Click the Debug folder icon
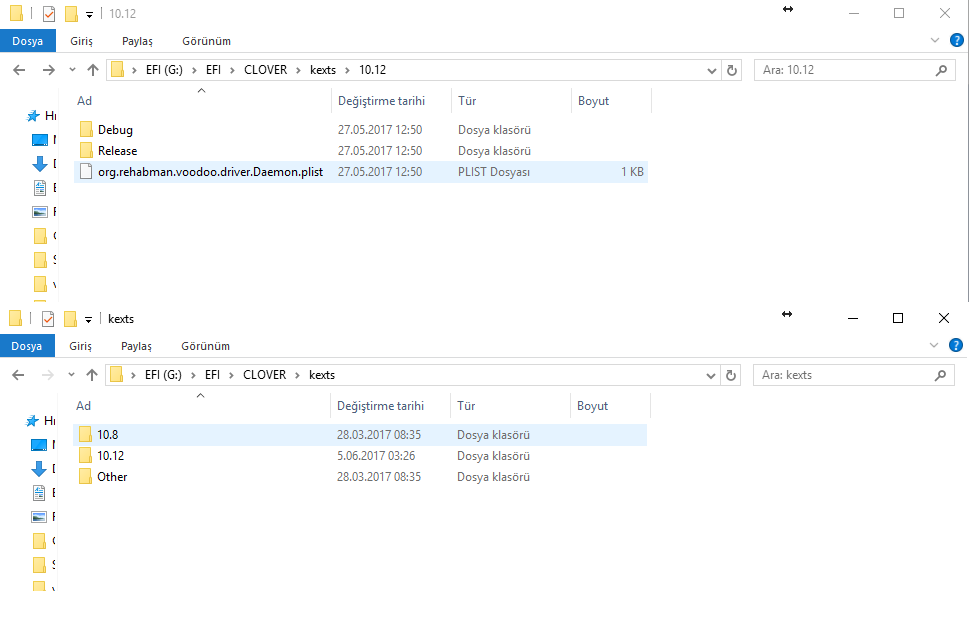This screenshot has height=618, width=969. (87, 130)
